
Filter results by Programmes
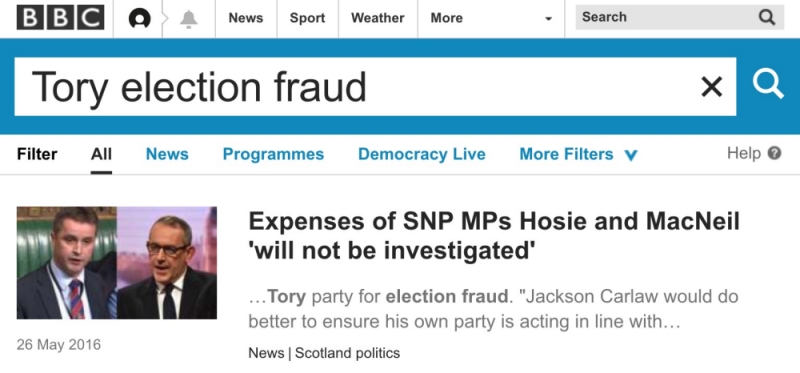[x=273, y=154]
